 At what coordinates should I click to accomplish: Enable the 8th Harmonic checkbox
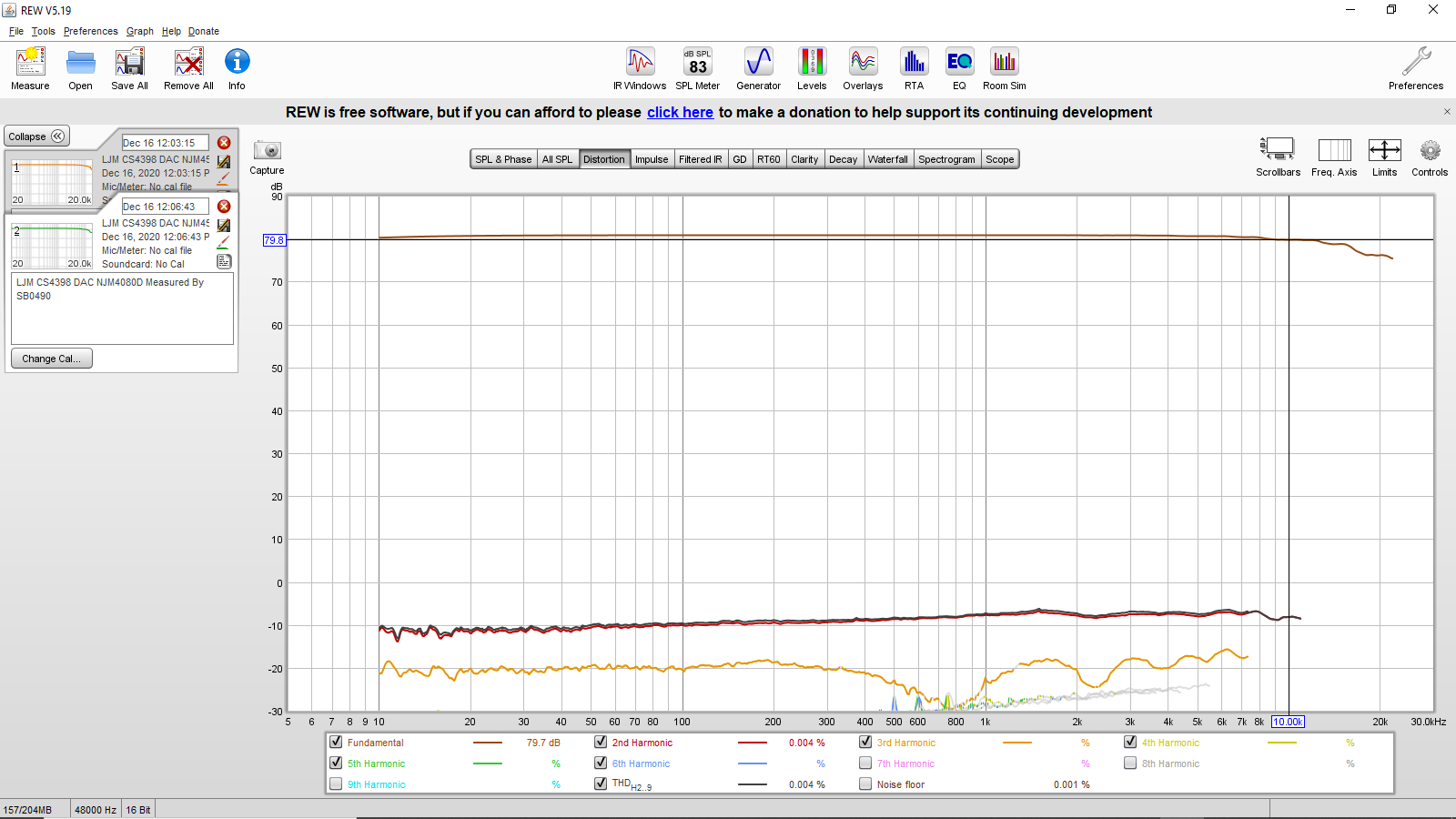point(1130,763)
